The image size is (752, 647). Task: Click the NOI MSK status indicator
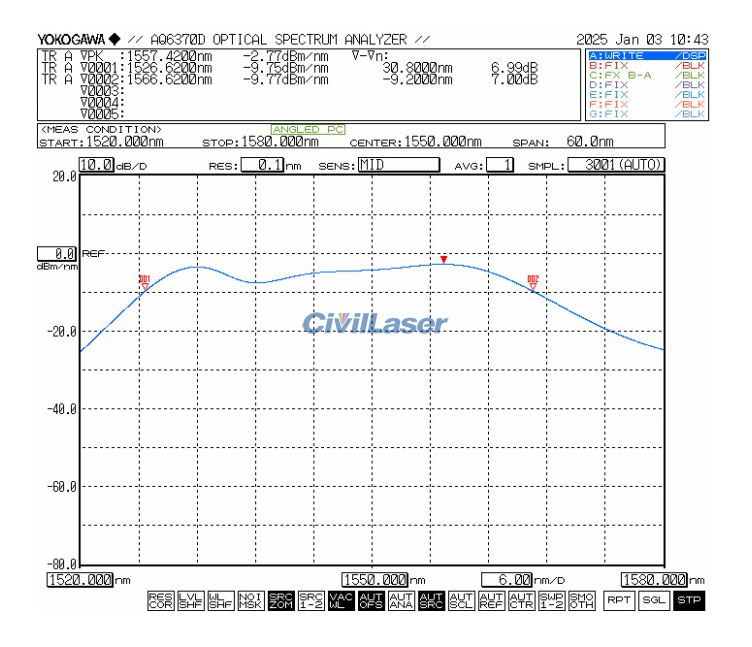(251, 600)
